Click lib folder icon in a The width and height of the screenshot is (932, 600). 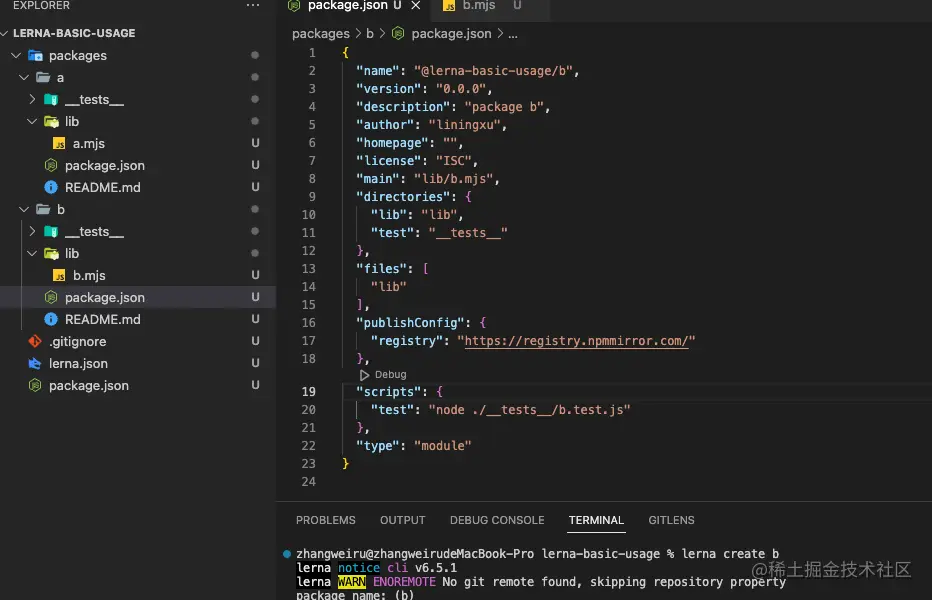click(51, 121)
